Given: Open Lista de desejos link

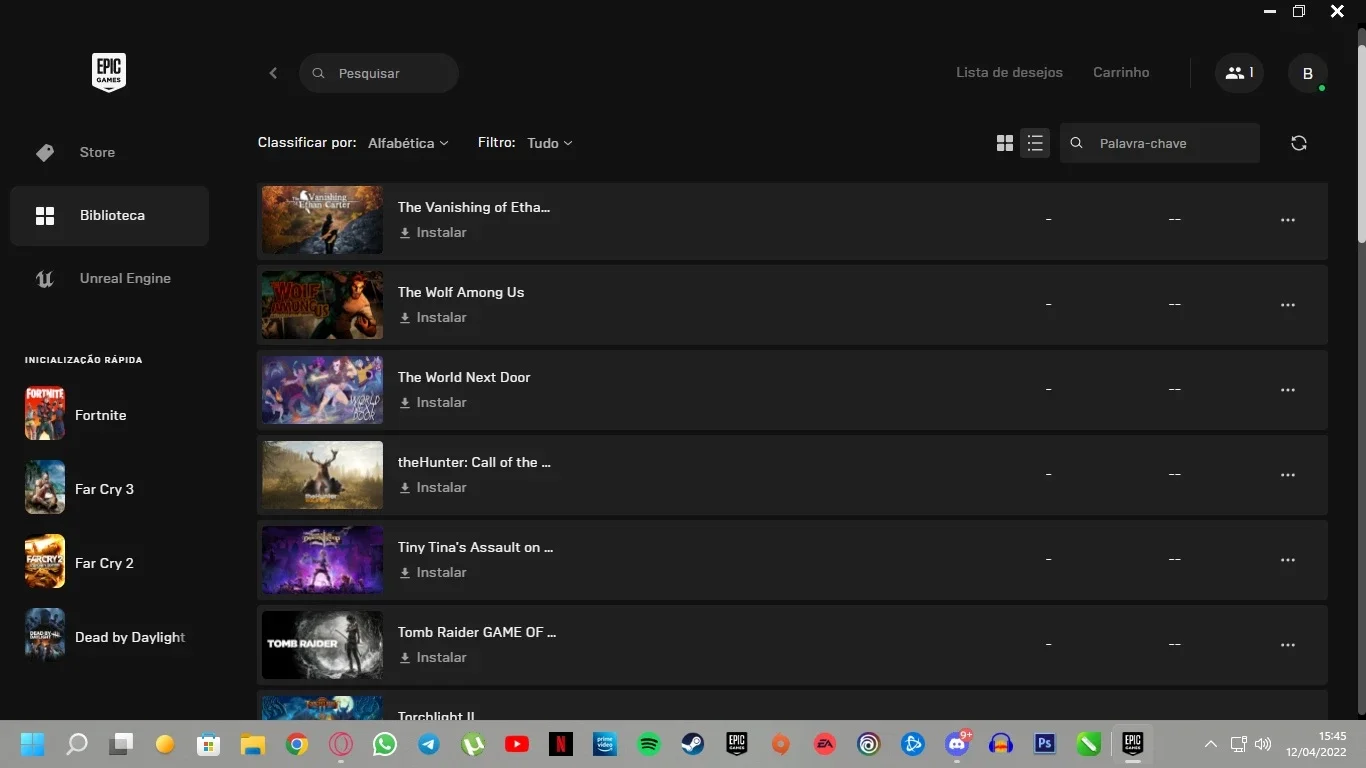Looking at the screenshot, I should (x=1009, y=72).
